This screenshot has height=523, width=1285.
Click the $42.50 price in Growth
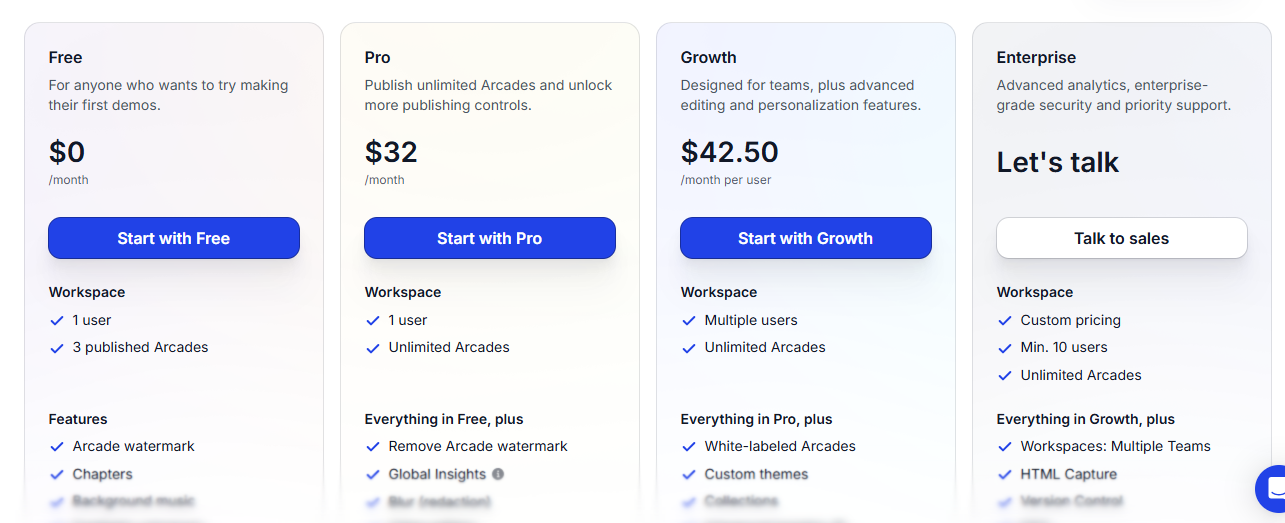tap(730, 152)
